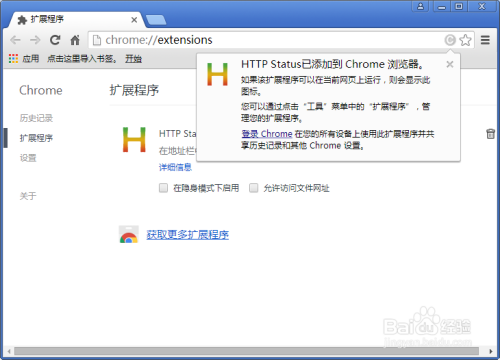This screenshot has height=360, width=500.
Task: Click the scrollbar right arrow
Action: coord(490,351)
